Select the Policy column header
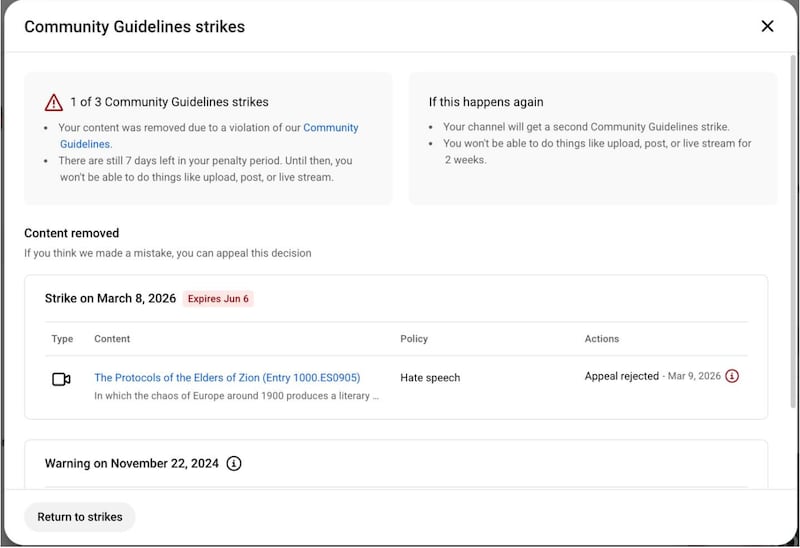800x548 pixels. [x=414, y=339]
